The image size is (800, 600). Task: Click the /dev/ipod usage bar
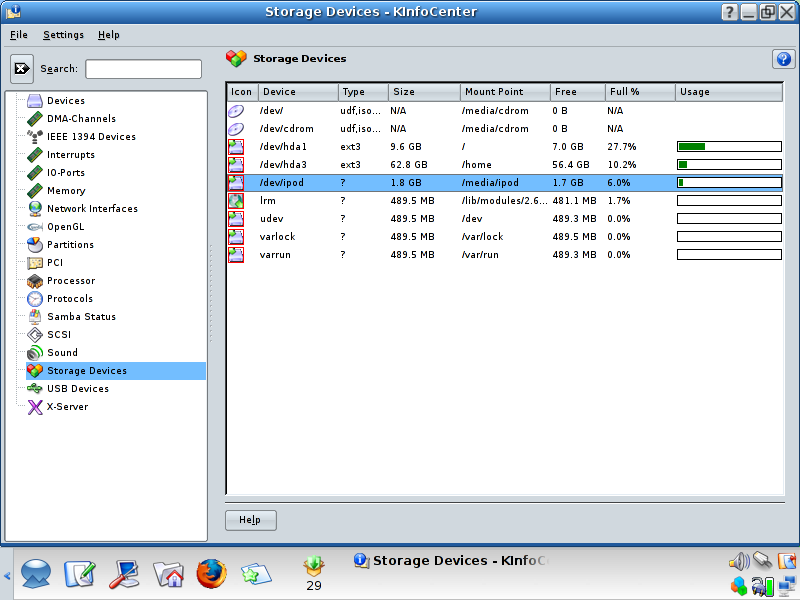[x=729, y=183]
